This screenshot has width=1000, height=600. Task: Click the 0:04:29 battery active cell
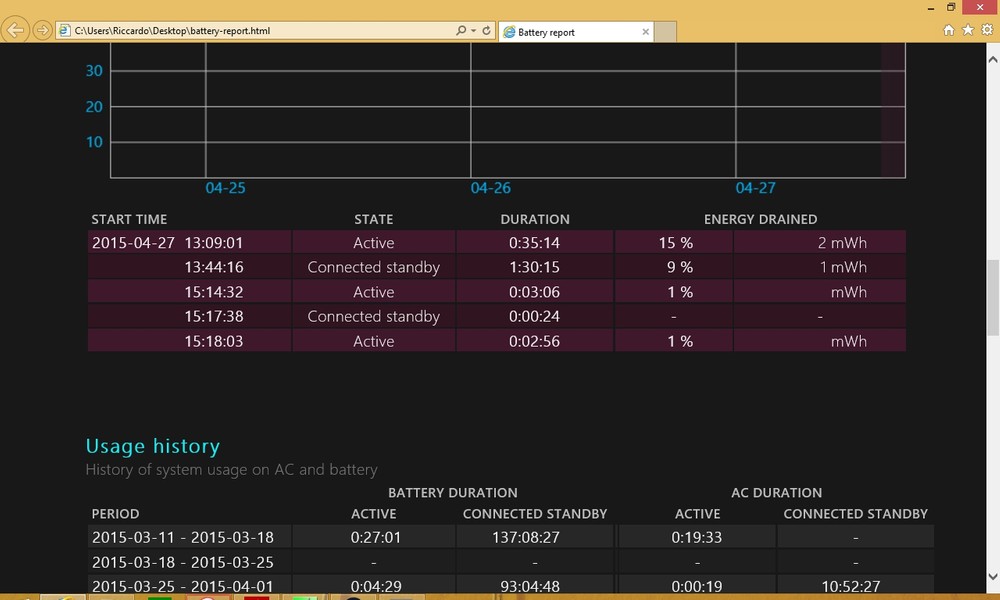click(376, 586)
